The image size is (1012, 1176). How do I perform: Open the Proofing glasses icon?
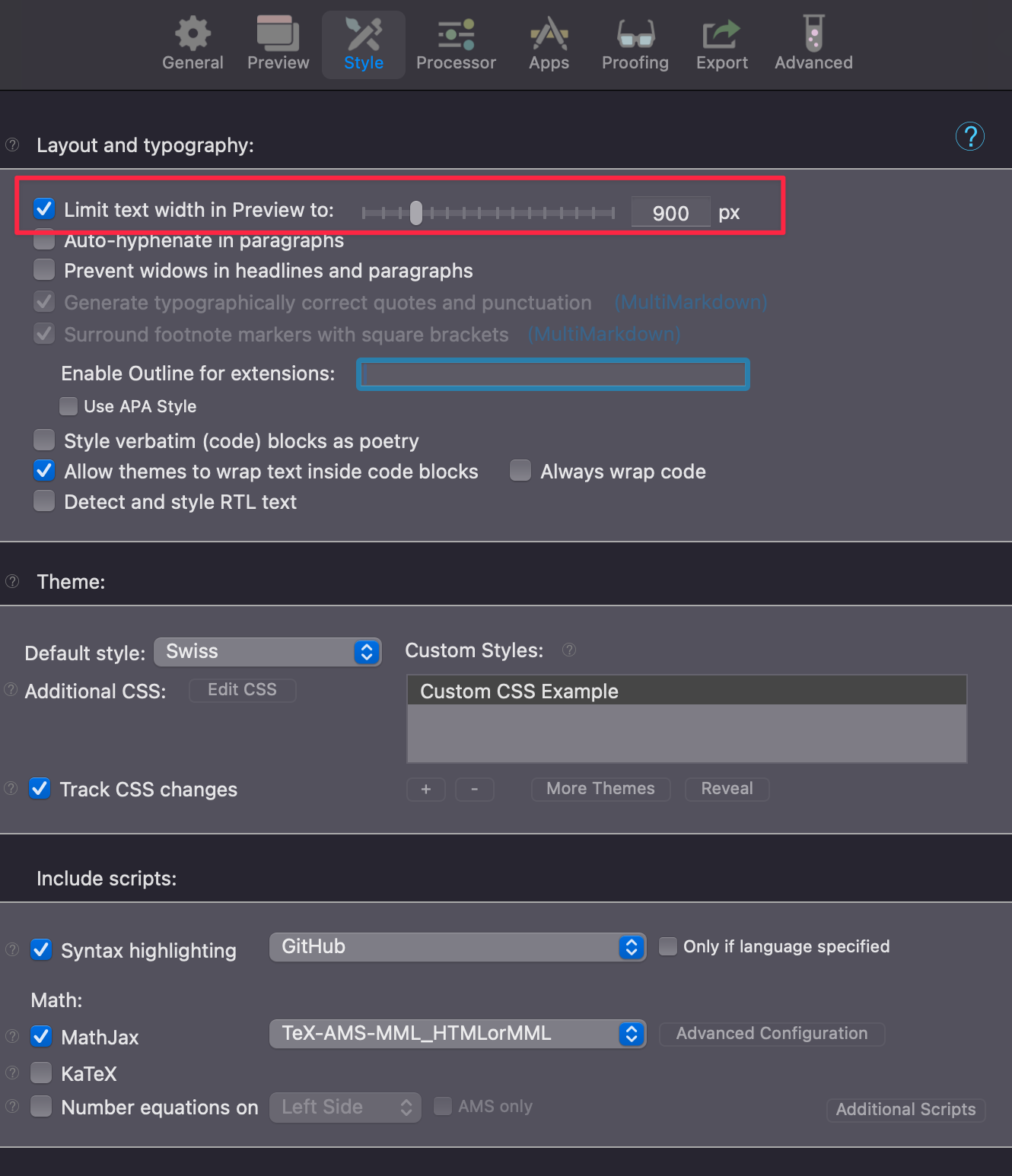point(635,34)
